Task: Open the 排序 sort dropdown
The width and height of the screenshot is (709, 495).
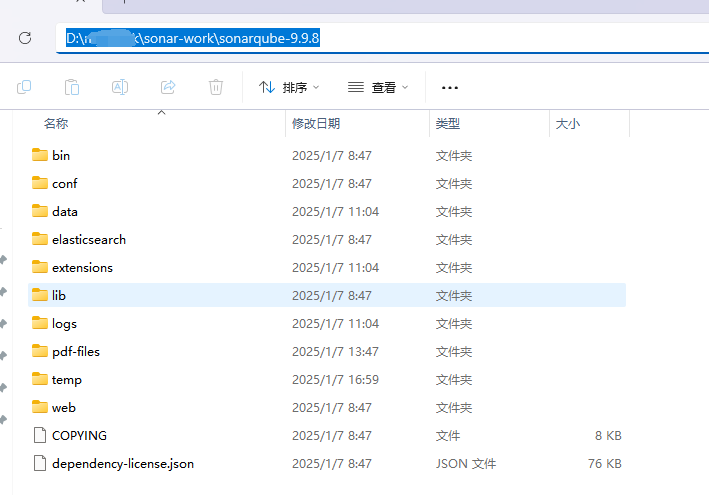Action: [x=289, y=87]
